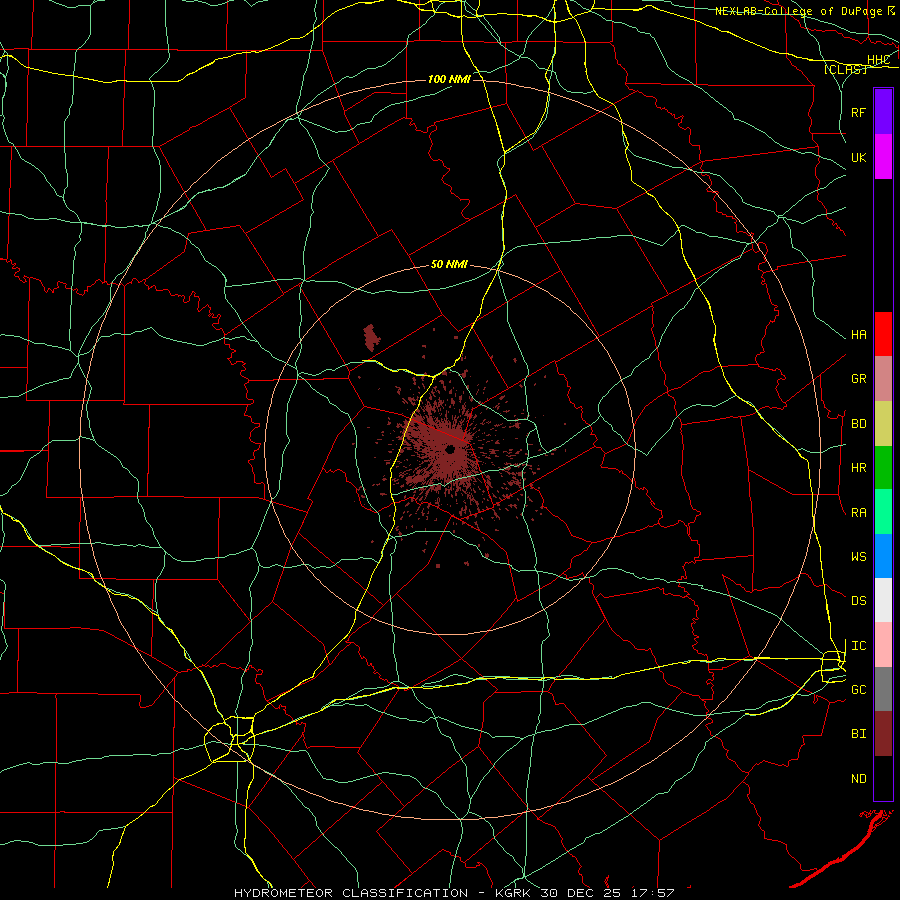
Task: Click the 'HA' legend label
Action: [858, 335]
